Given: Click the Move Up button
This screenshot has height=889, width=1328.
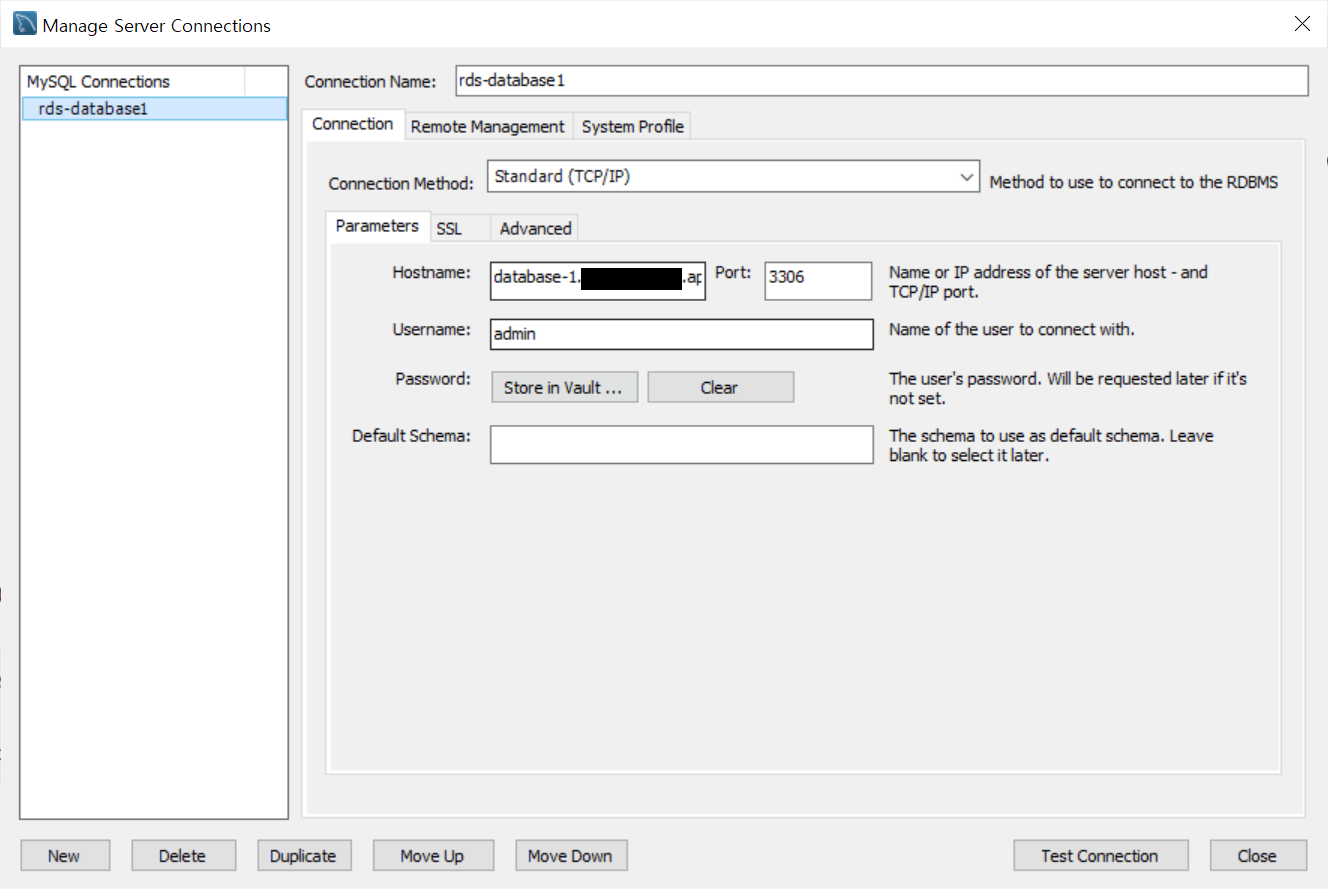Looking at the screenshot, I should tap(432, 856).
